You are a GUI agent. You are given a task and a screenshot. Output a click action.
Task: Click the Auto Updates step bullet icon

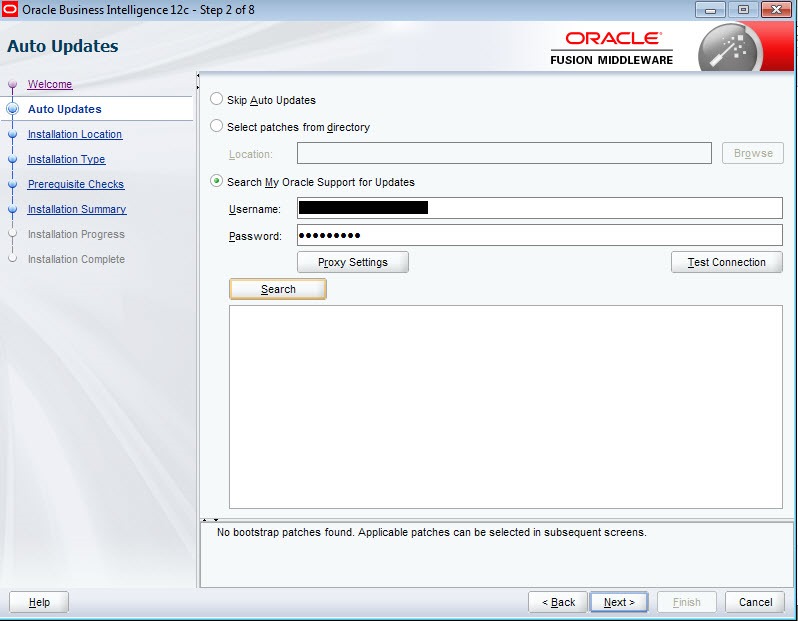(x=13, y=109)
